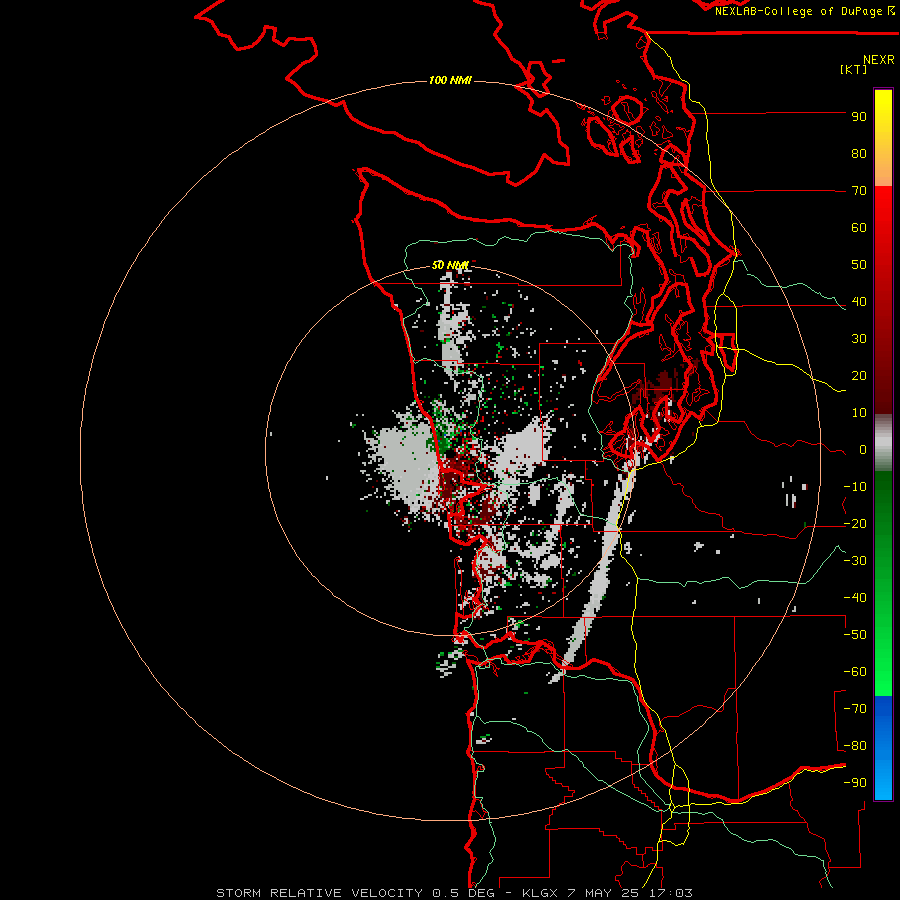The width and height of the screenshot is (900, 900).
Task: Click the 100 NMI range ring label
Action: [450, 80]
